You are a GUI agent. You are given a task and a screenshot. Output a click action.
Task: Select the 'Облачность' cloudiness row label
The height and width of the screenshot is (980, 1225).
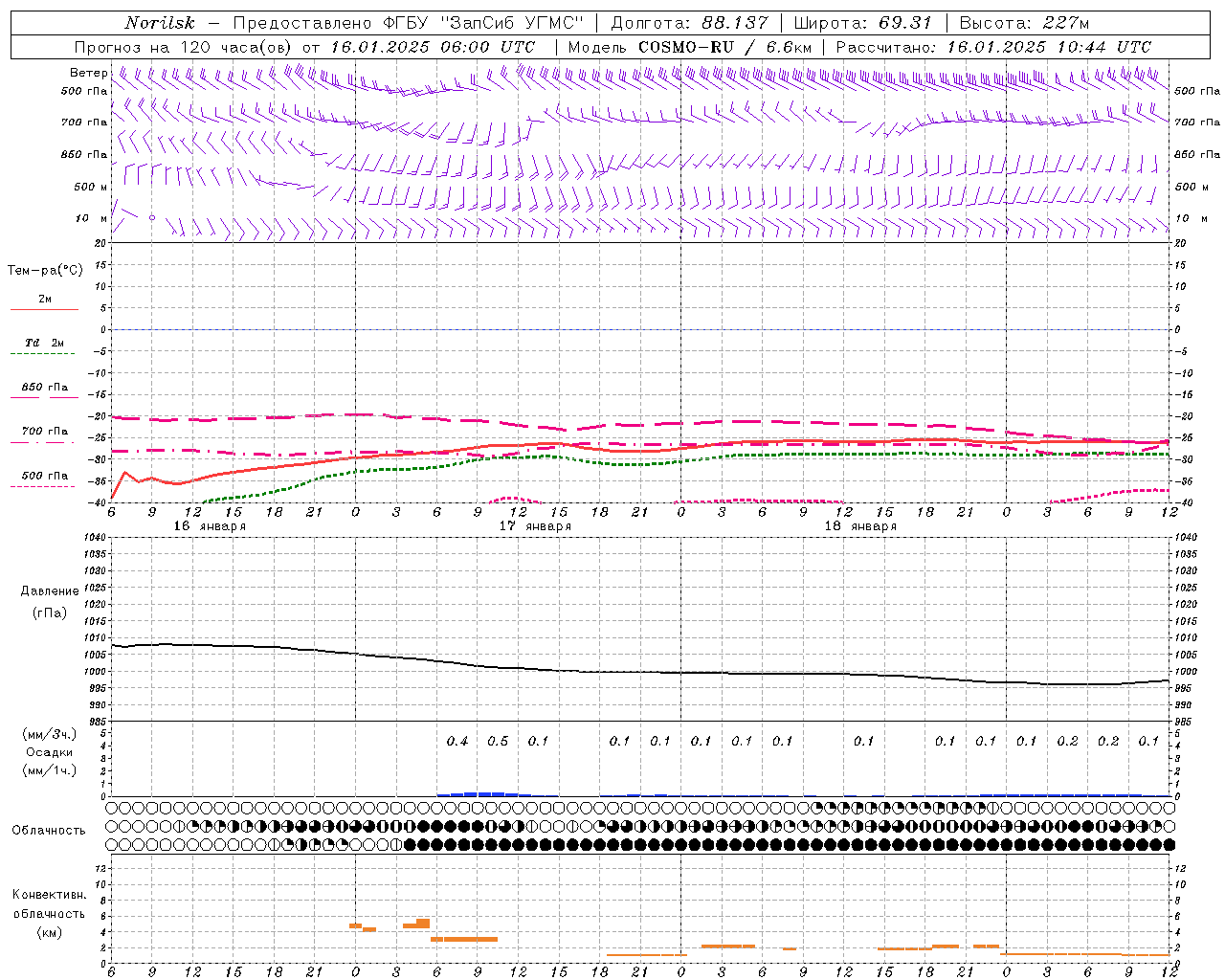click(49, 831)
